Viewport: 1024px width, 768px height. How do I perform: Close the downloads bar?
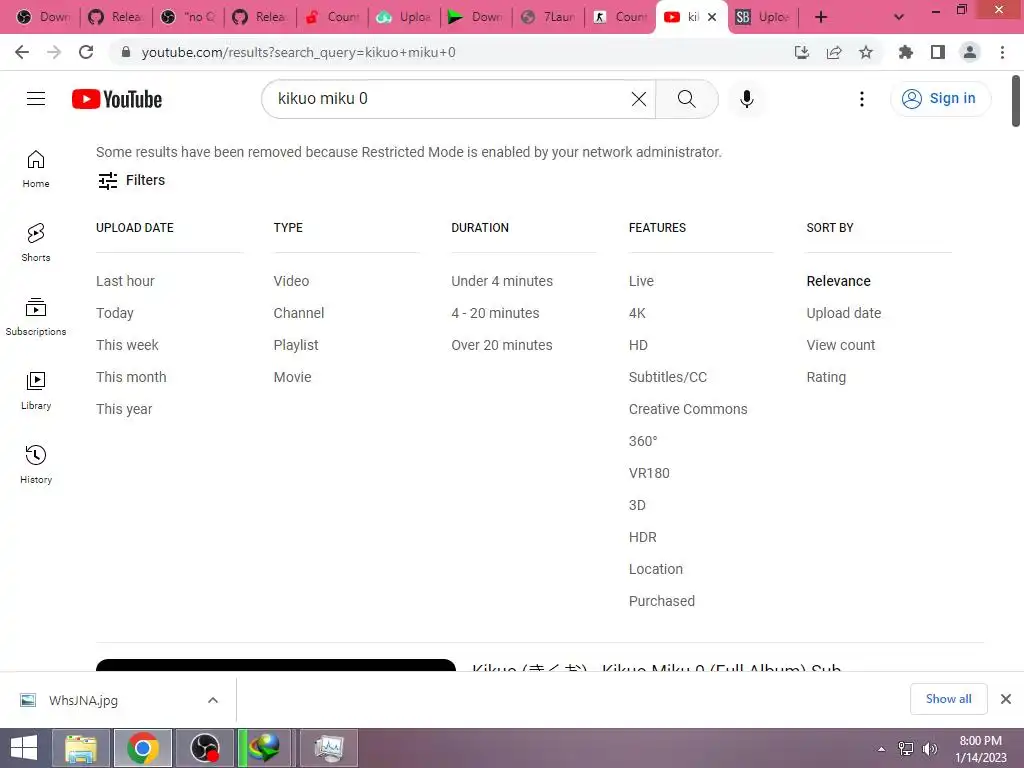pyautogui.click(x=1006, y=699)
